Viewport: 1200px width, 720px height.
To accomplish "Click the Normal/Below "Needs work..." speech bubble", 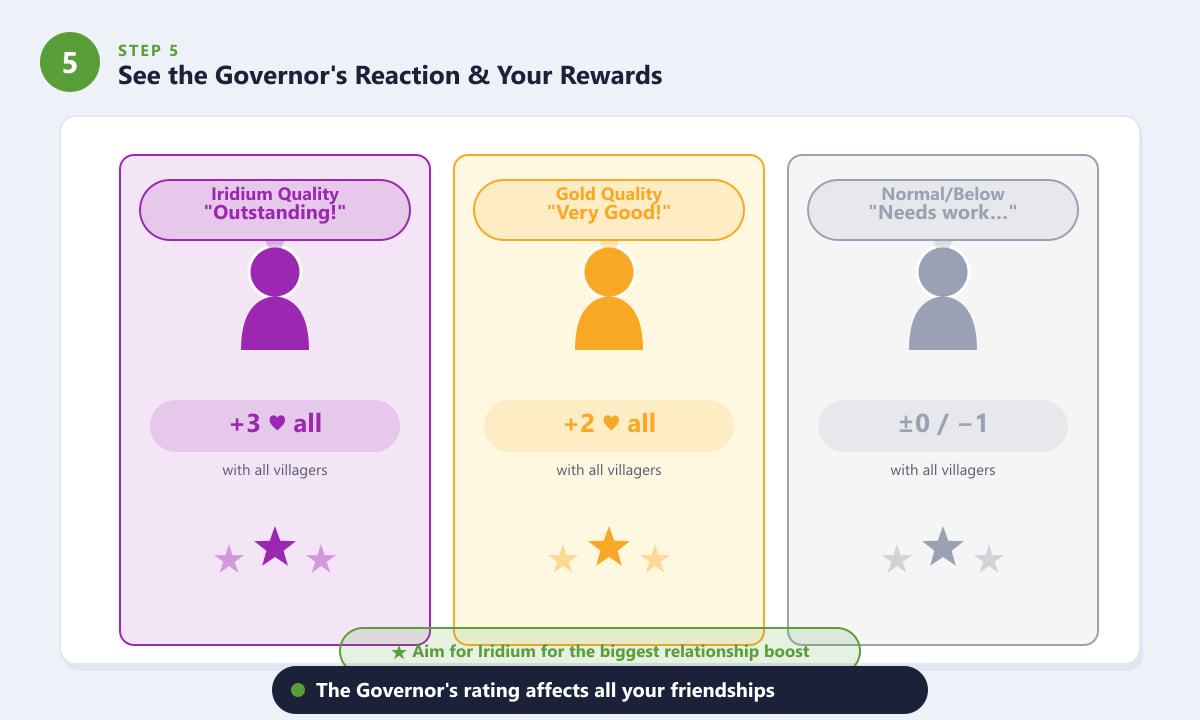I will pyautogui.click(x=943, y=210).
